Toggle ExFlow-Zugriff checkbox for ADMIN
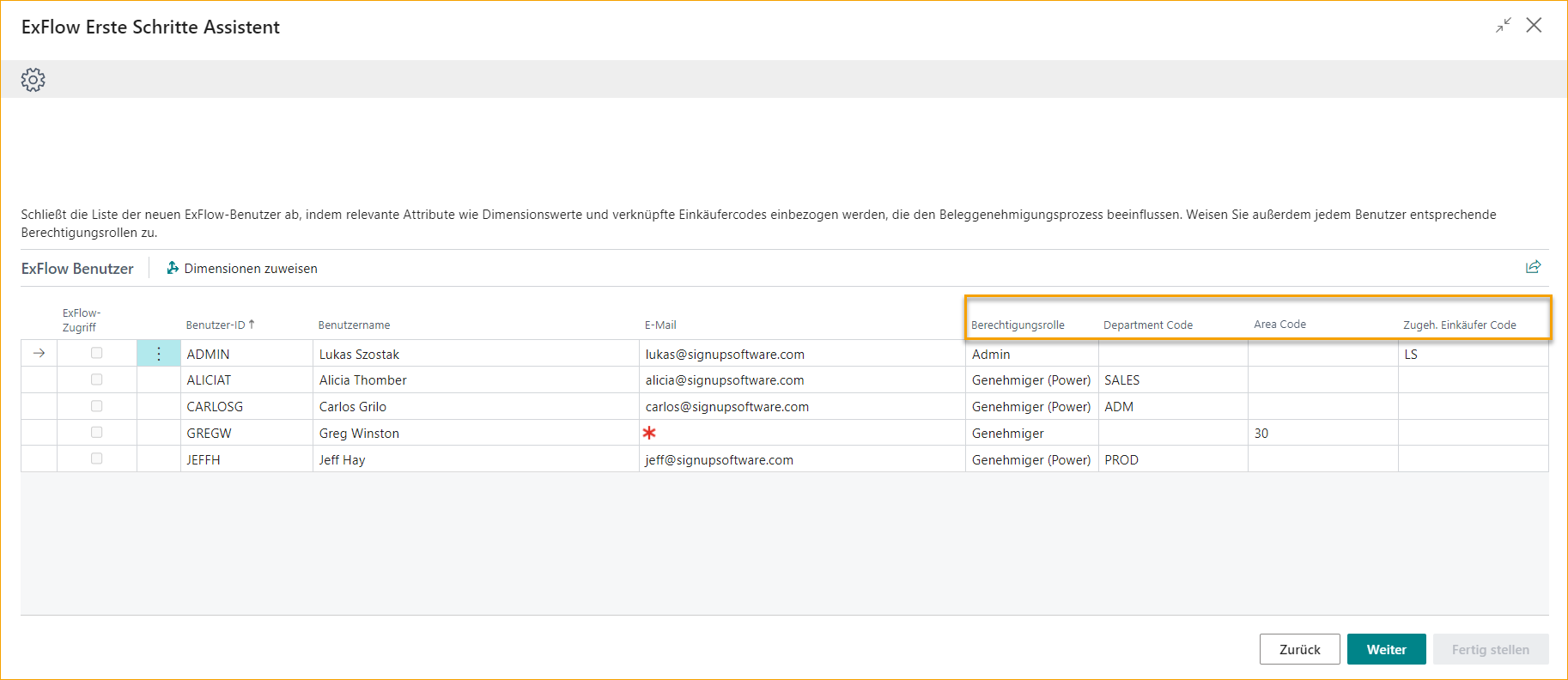 pos(96,353)
